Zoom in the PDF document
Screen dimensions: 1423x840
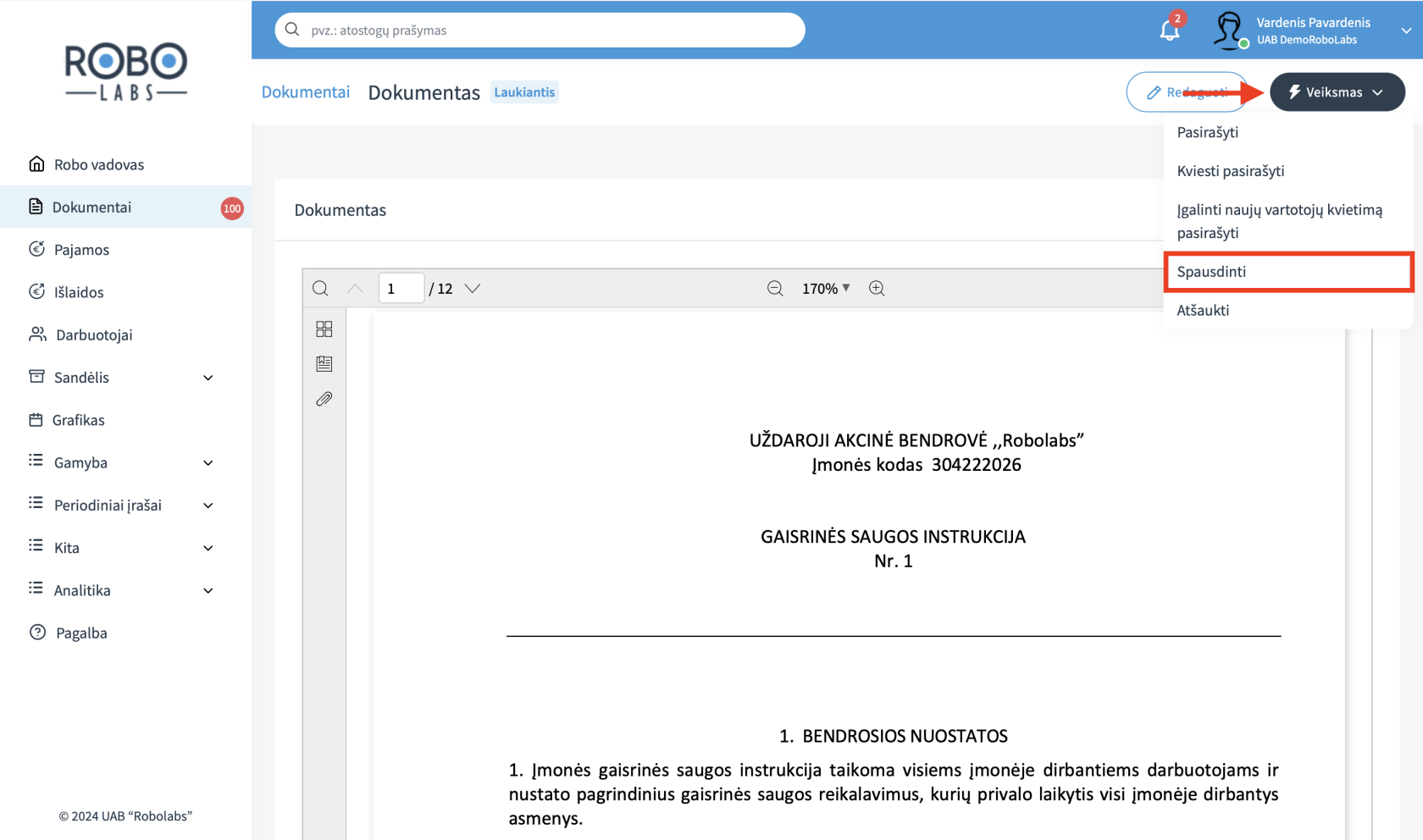877,288
